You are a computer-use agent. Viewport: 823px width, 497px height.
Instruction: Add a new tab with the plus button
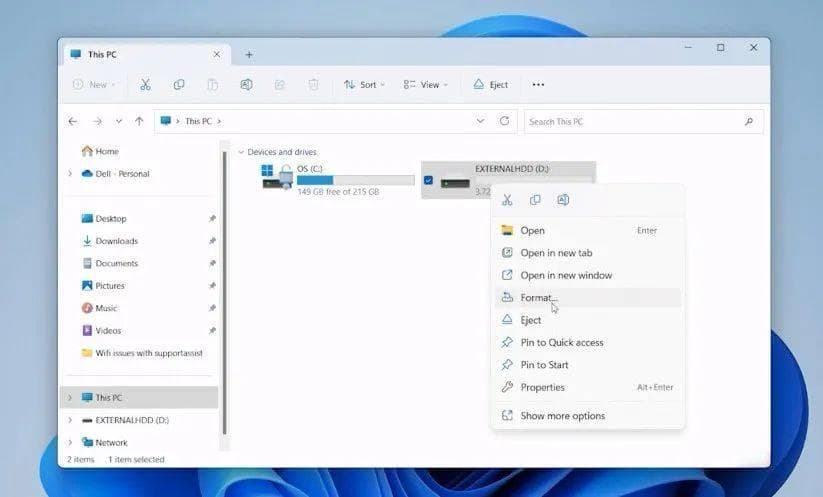point(249,55)
